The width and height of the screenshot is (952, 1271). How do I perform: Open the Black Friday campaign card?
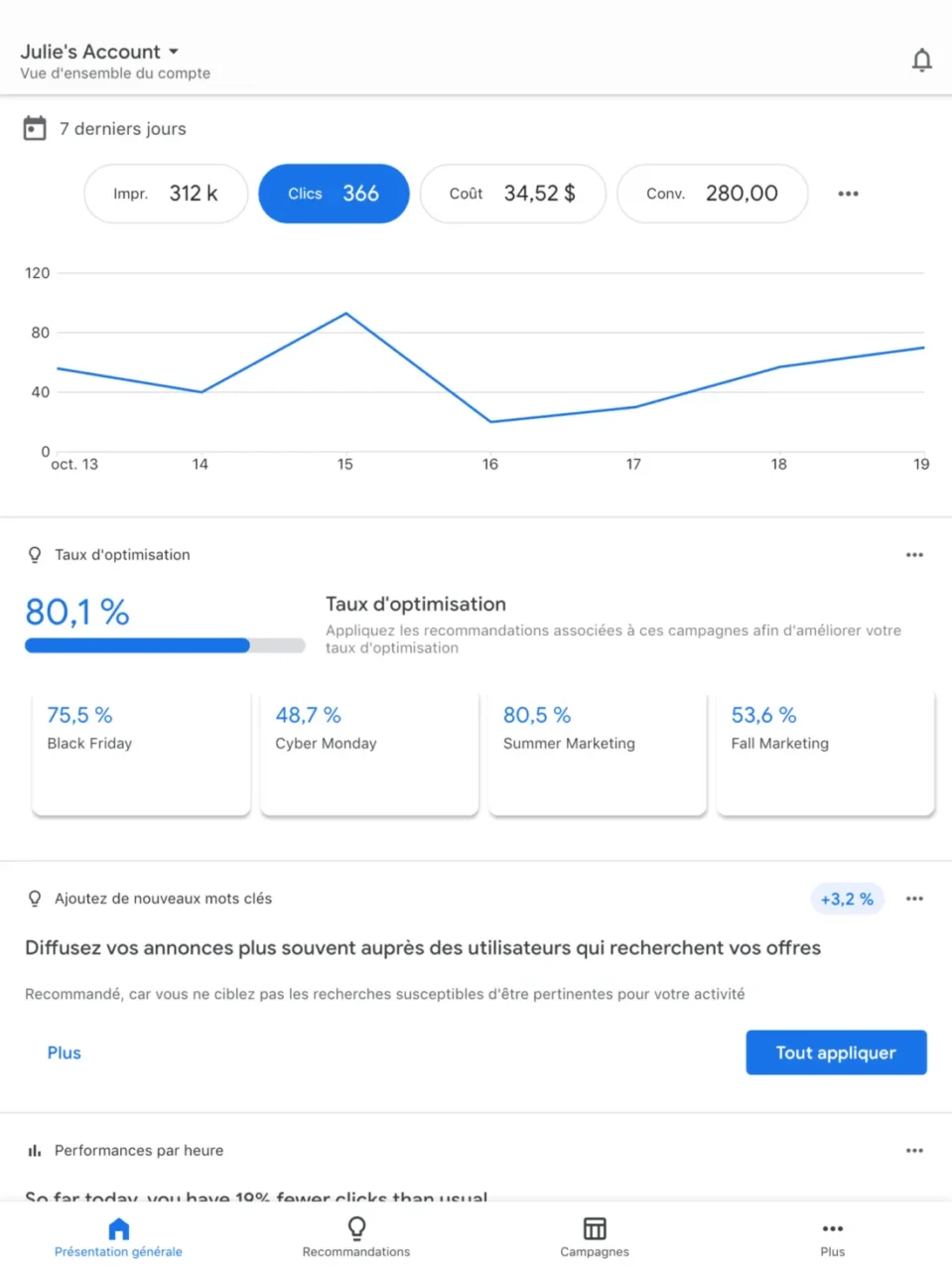click(141, 754)
